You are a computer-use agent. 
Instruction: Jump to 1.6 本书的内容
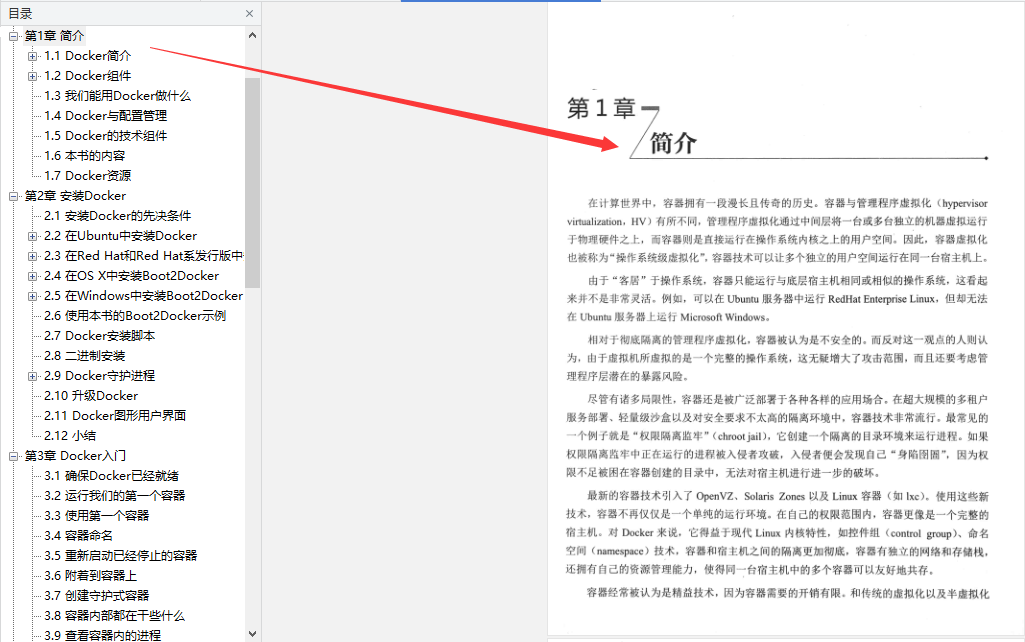point(84,156)
